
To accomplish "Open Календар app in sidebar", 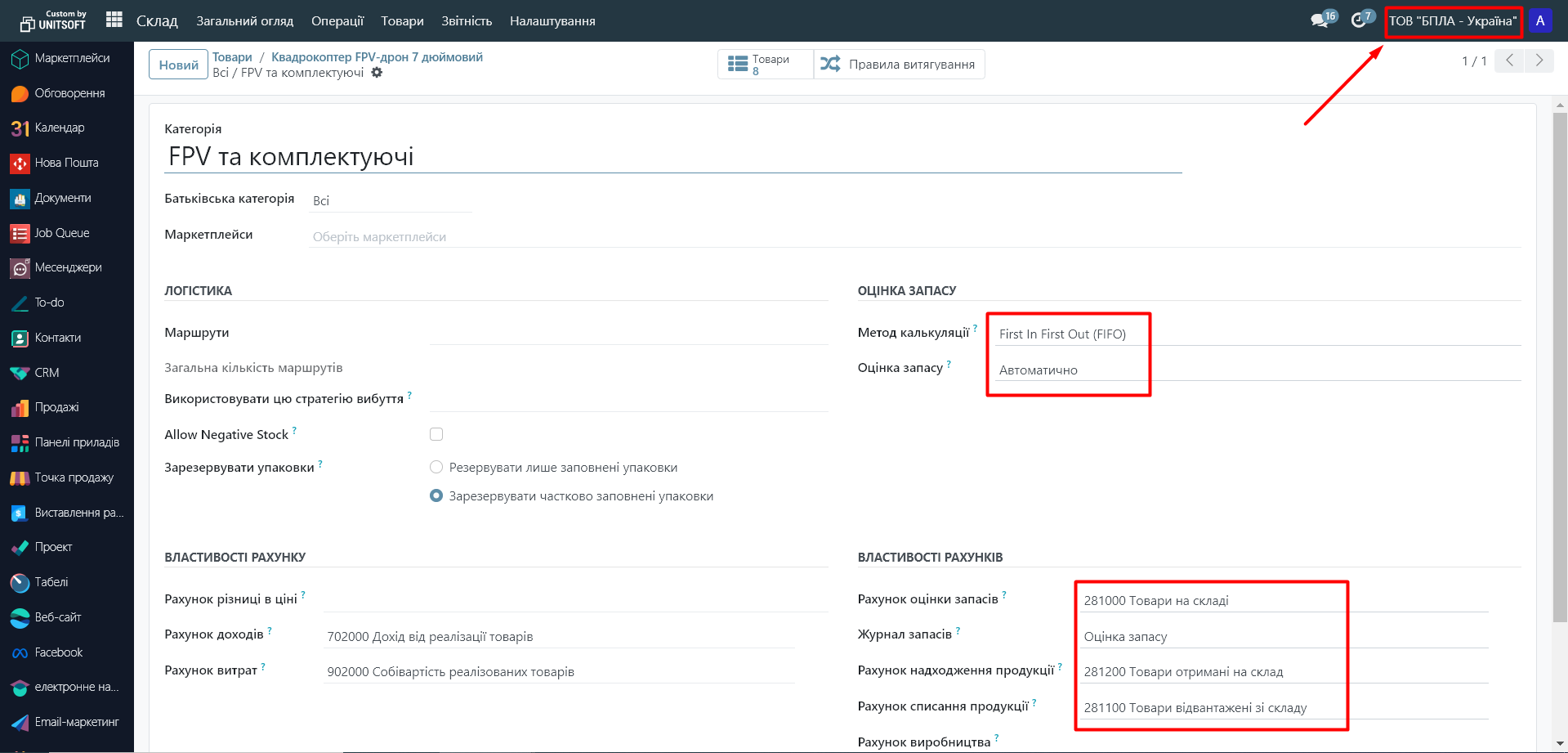I will 59,128.
